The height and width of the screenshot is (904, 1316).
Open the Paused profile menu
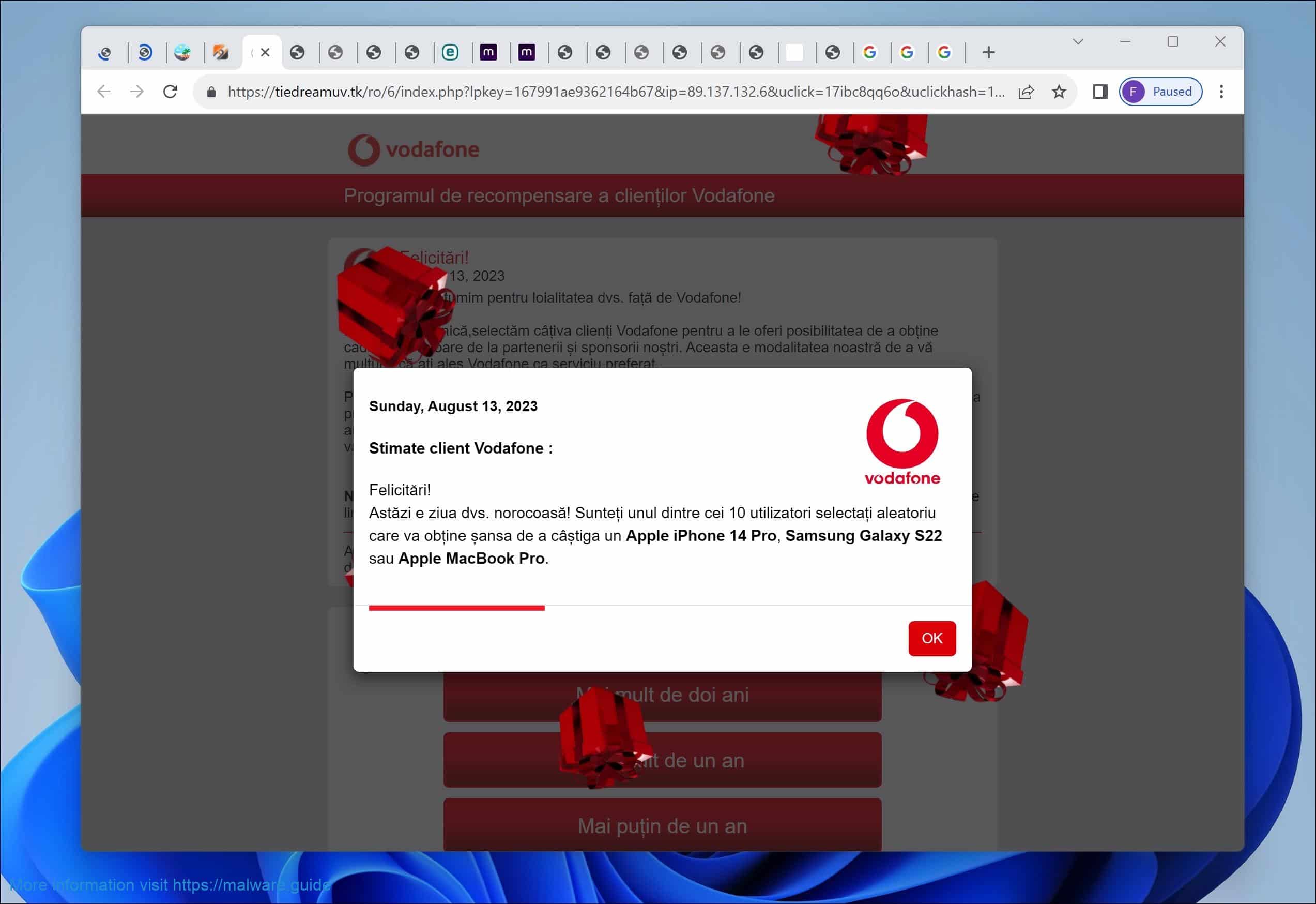tap(1160, 92)
